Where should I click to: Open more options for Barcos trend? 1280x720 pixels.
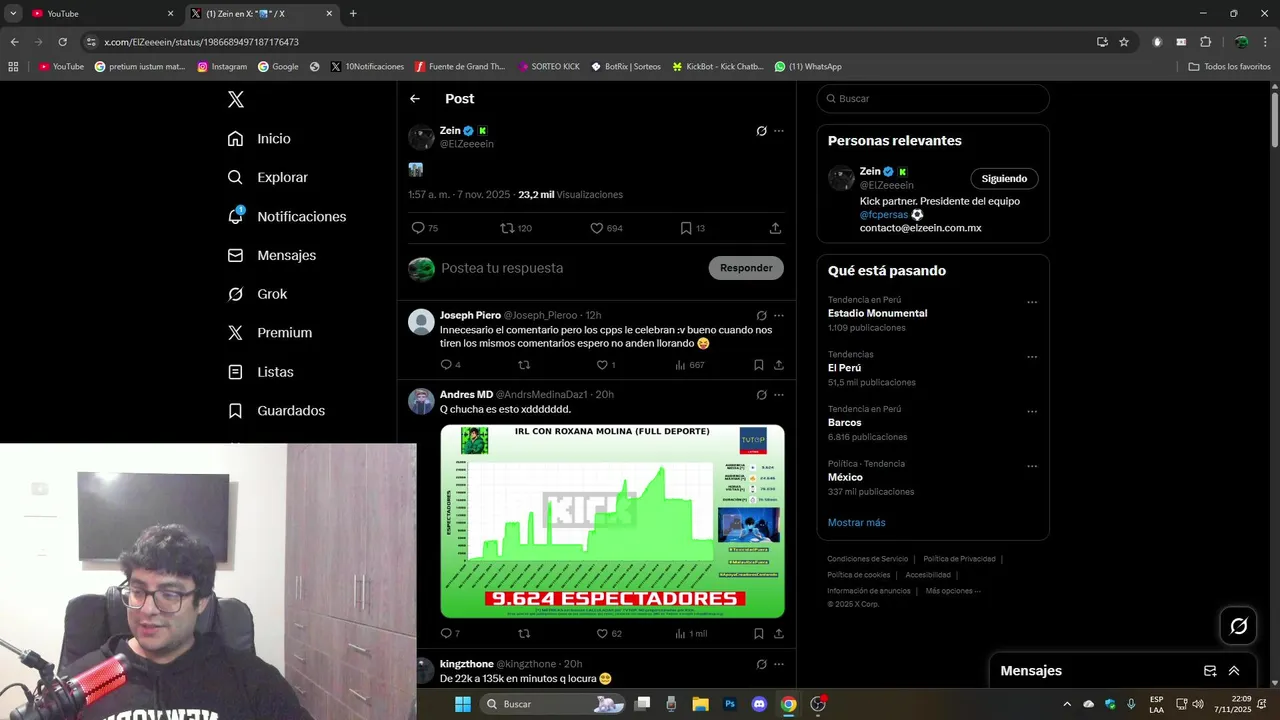coord(1032,412)
